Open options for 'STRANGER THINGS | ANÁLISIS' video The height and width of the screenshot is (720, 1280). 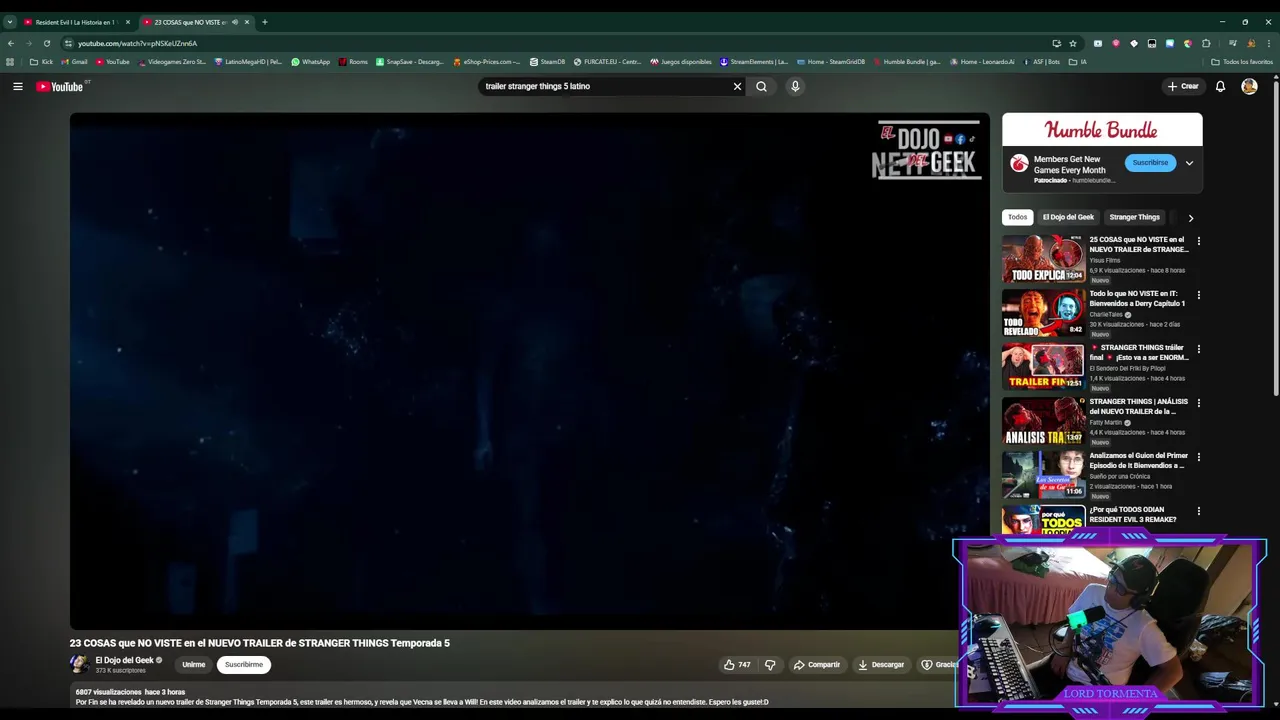tap(1199, 403)
